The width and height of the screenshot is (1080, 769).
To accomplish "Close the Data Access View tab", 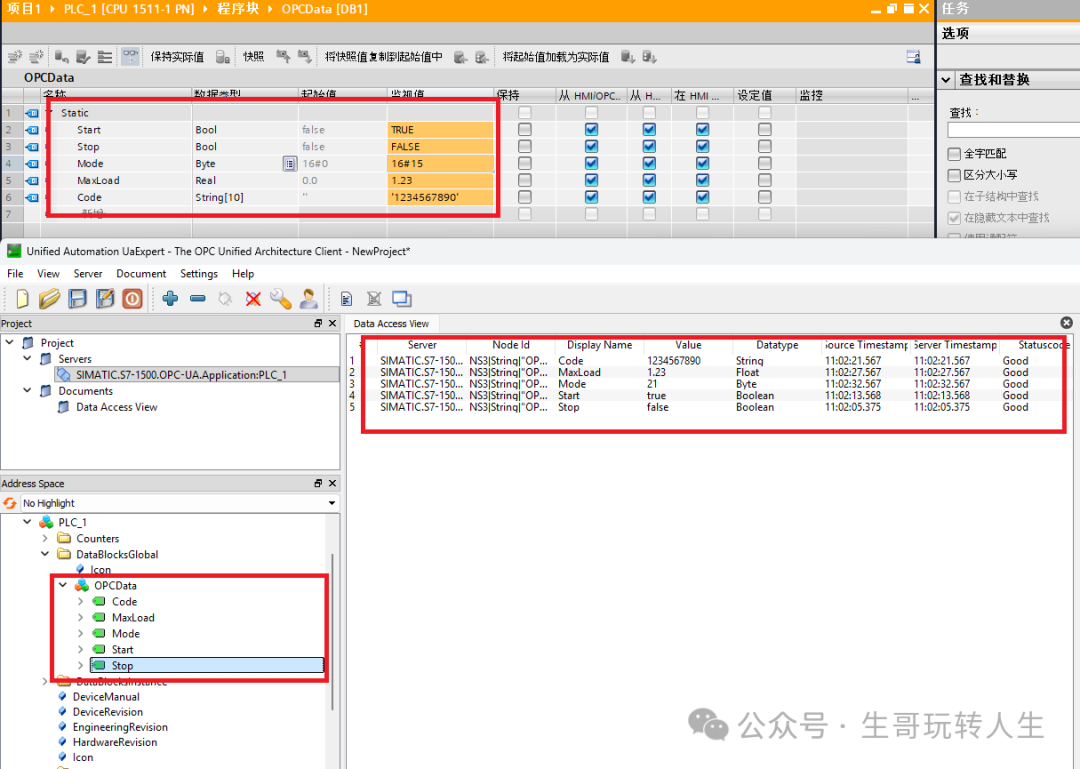I will coord(1066,322).
